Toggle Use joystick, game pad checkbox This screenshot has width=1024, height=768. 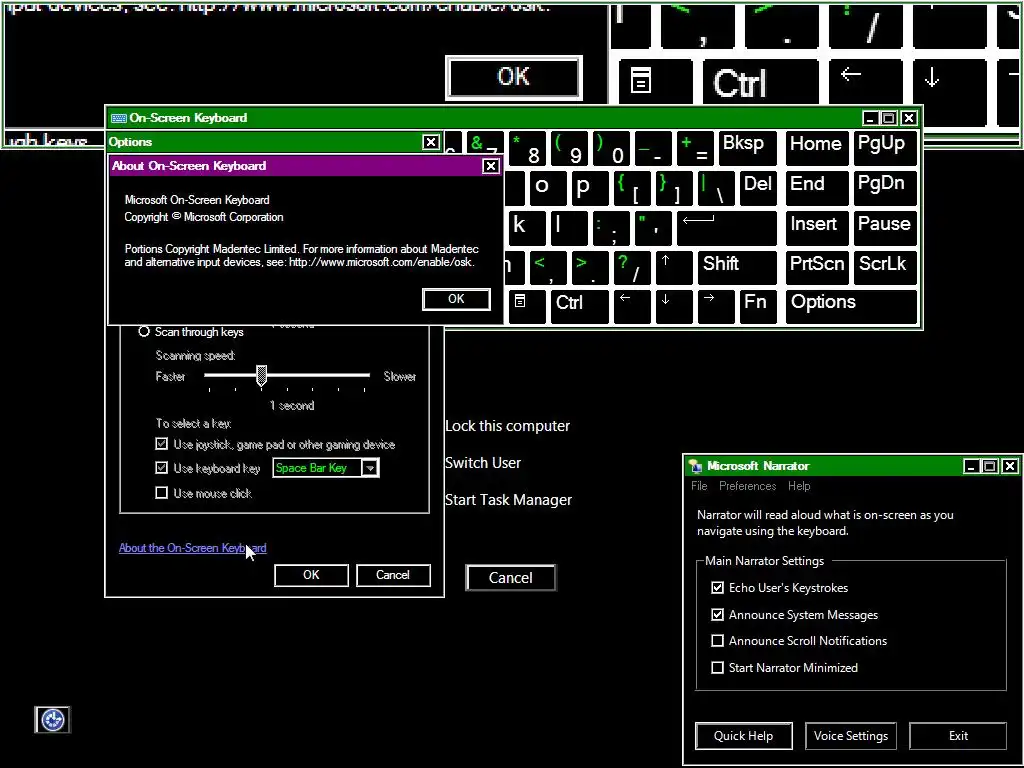pos(161,444)
